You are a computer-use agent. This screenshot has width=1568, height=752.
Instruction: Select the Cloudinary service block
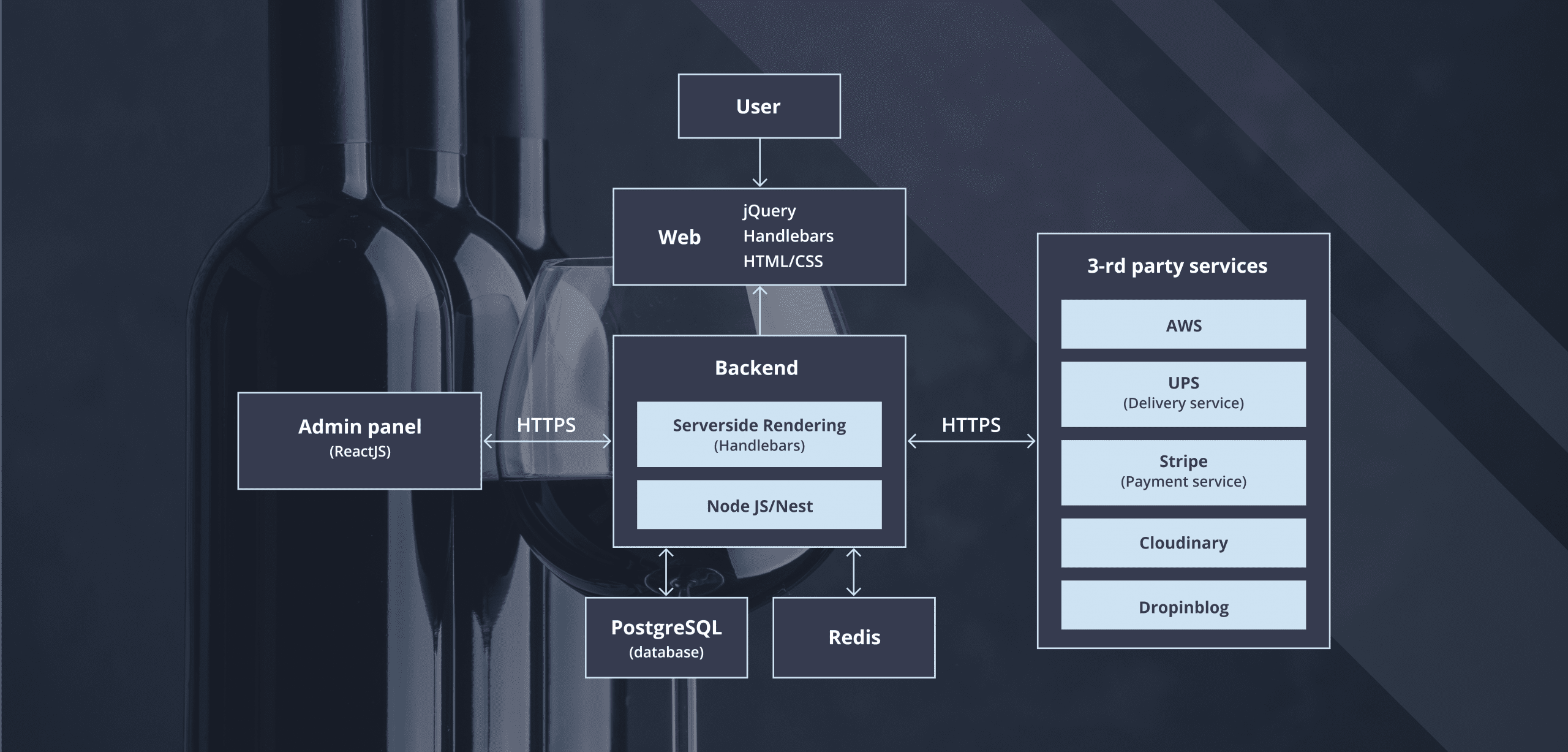tap(1183, 542)
